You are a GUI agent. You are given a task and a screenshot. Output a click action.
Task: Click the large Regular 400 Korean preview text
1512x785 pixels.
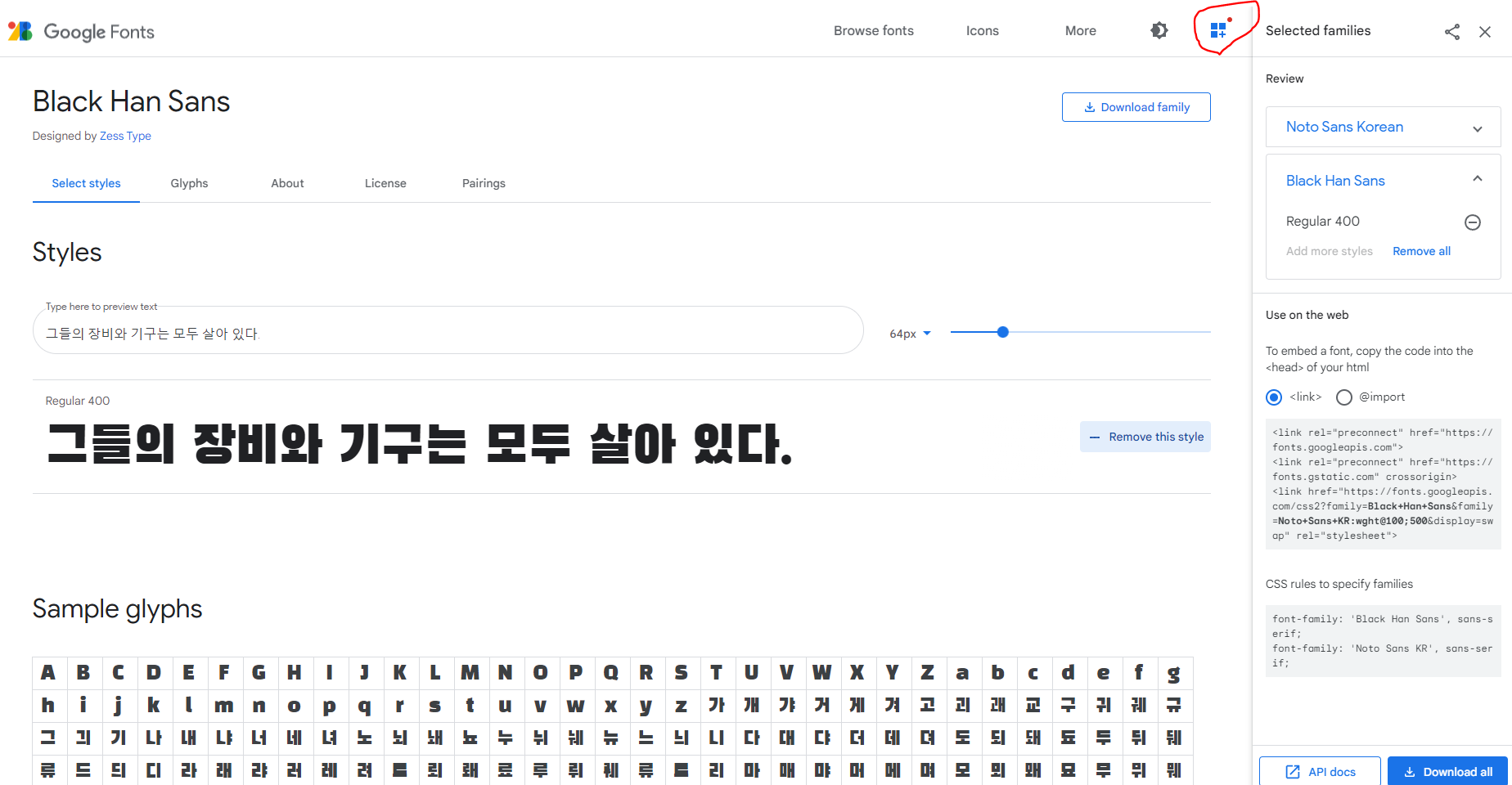point(420,444)
